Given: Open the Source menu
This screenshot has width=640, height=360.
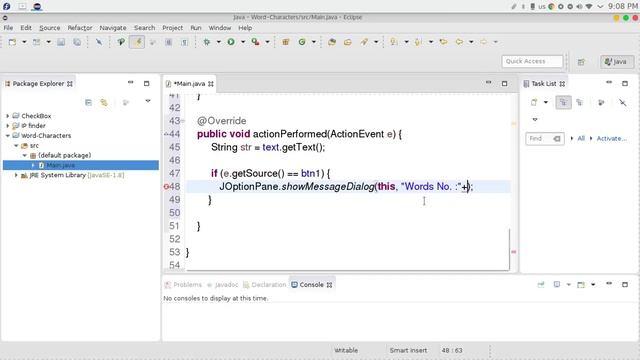Looking at the screenshot, I should click(x=49, y=28).
